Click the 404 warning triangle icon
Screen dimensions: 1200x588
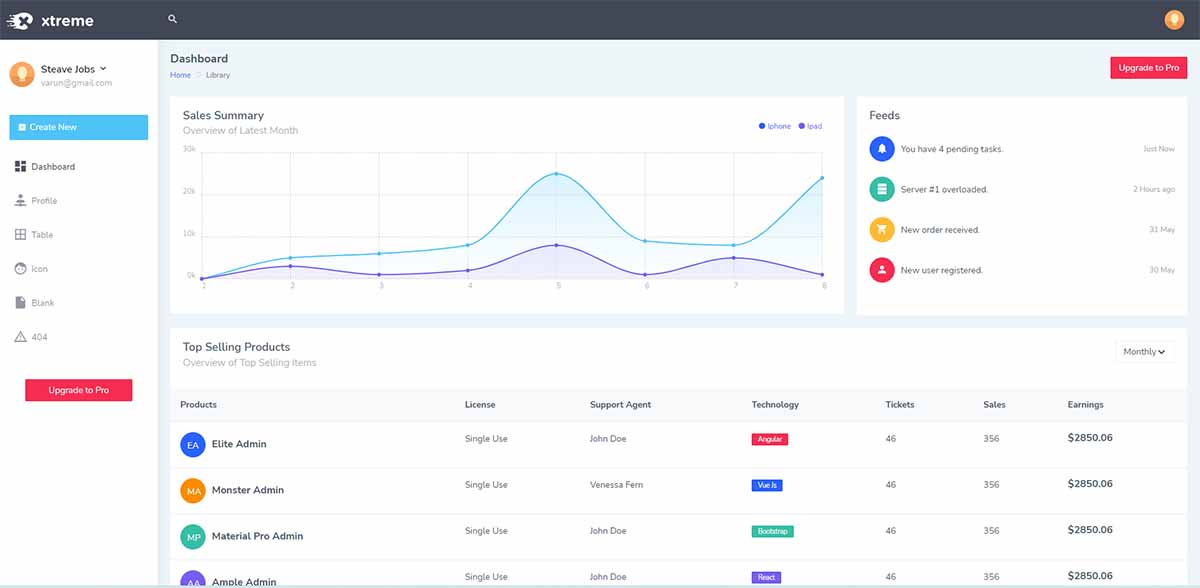[21, 337]
